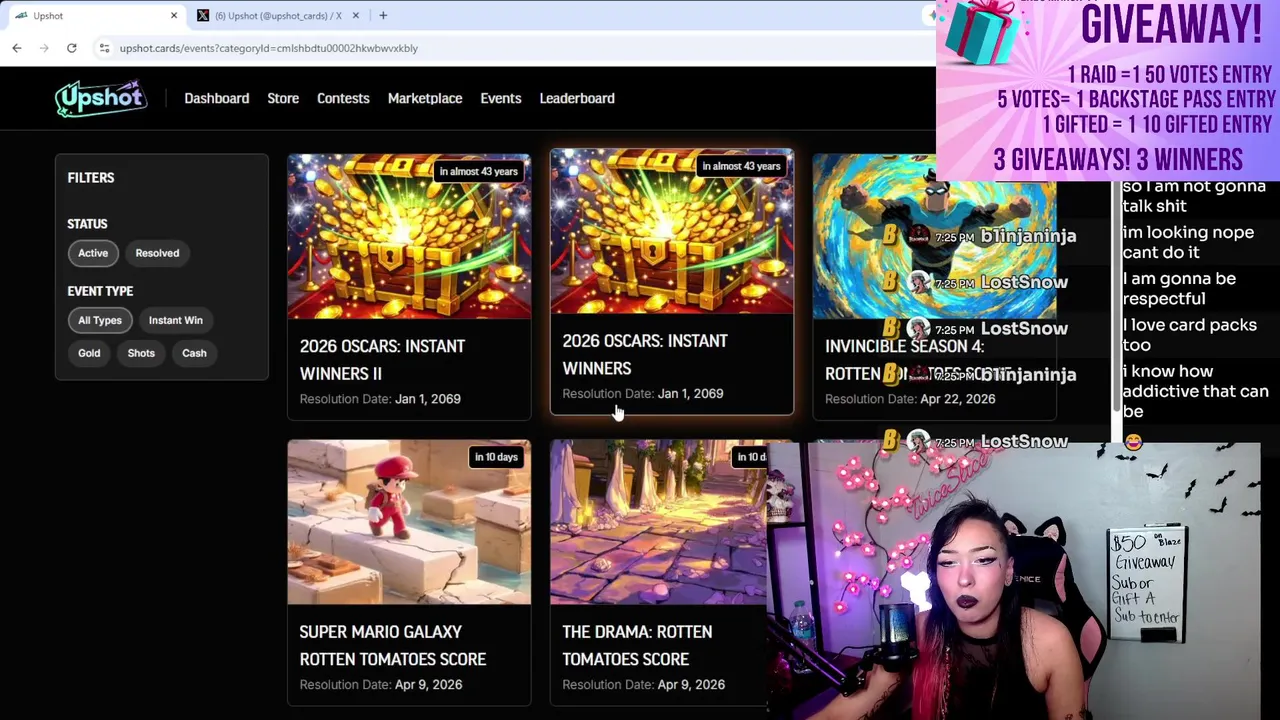The height and width of the screenshot is (720, 1280).
Task: Open the 2026 Oscars Instant Winners II thumbnail
Action: click(x=409, y=236)
